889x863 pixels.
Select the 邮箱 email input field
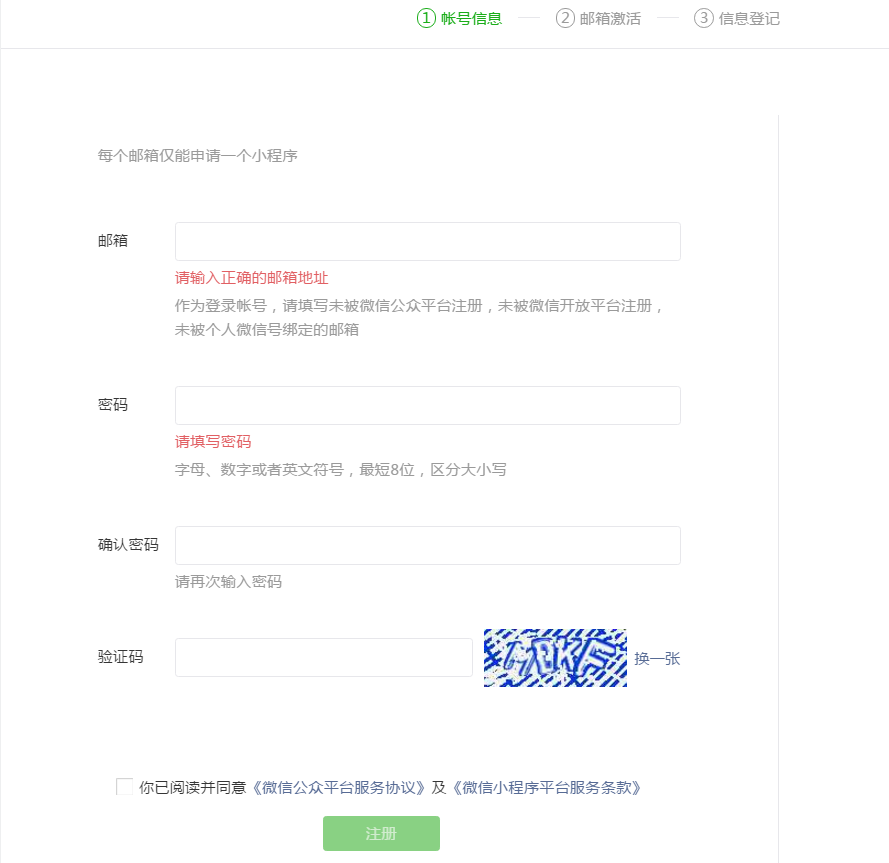point(427,241)
